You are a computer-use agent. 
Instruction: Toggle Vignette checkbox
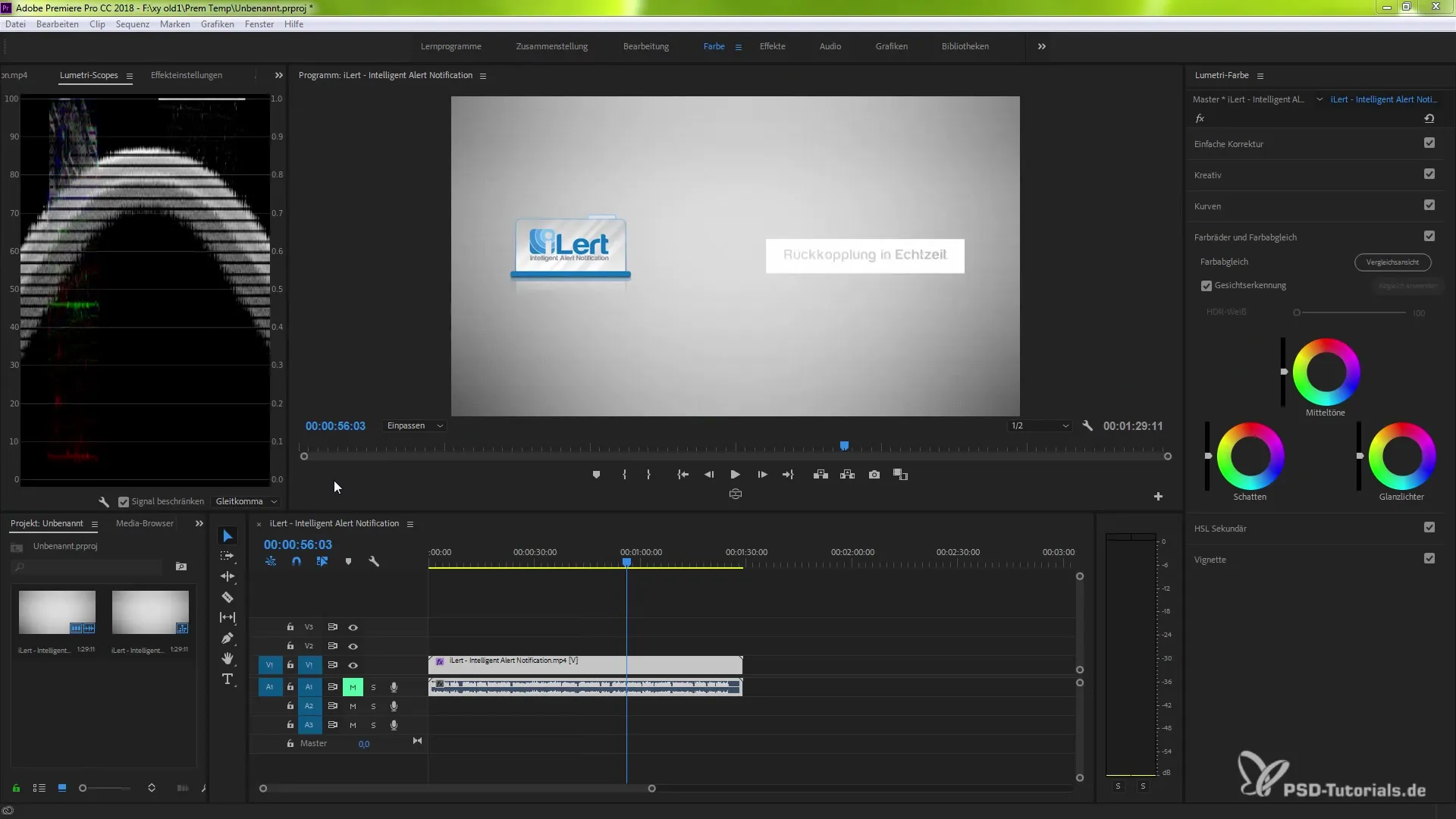1429,559
